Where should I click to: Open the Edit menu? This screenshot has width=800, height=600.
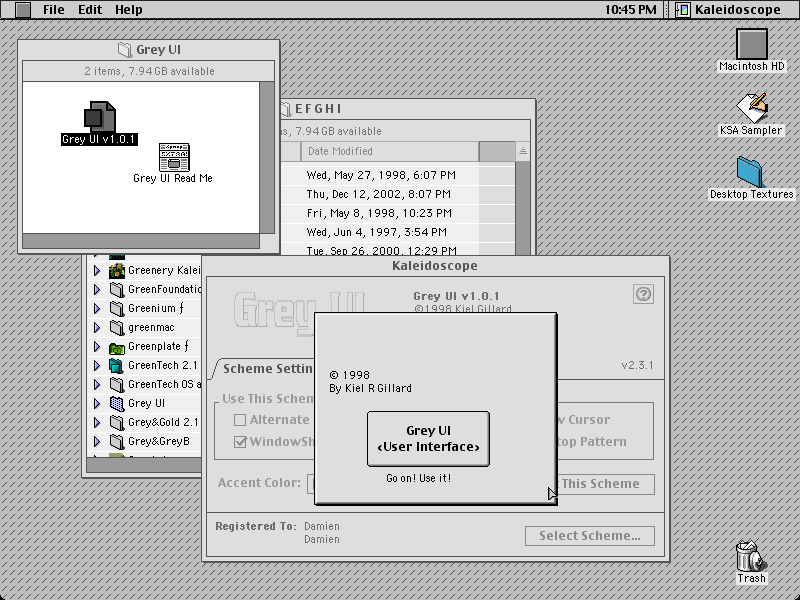pos(90,10)
